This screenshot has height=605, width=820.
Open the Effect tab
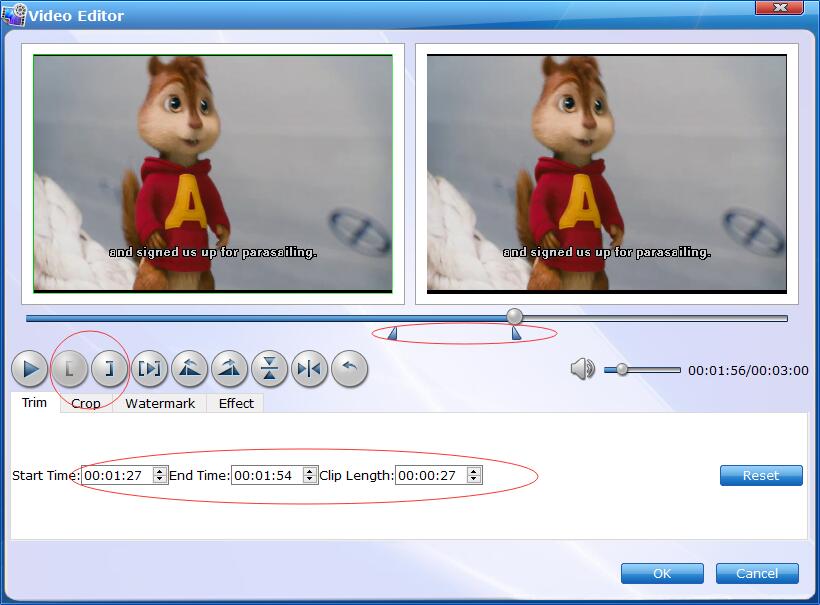click(236, 403)
